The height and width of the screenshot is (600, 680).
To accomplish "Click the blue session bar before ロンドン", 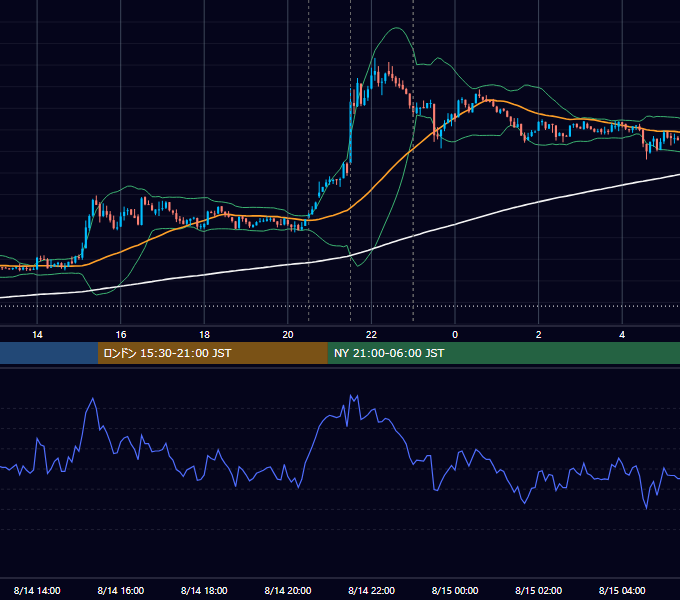I will point(49,353).
